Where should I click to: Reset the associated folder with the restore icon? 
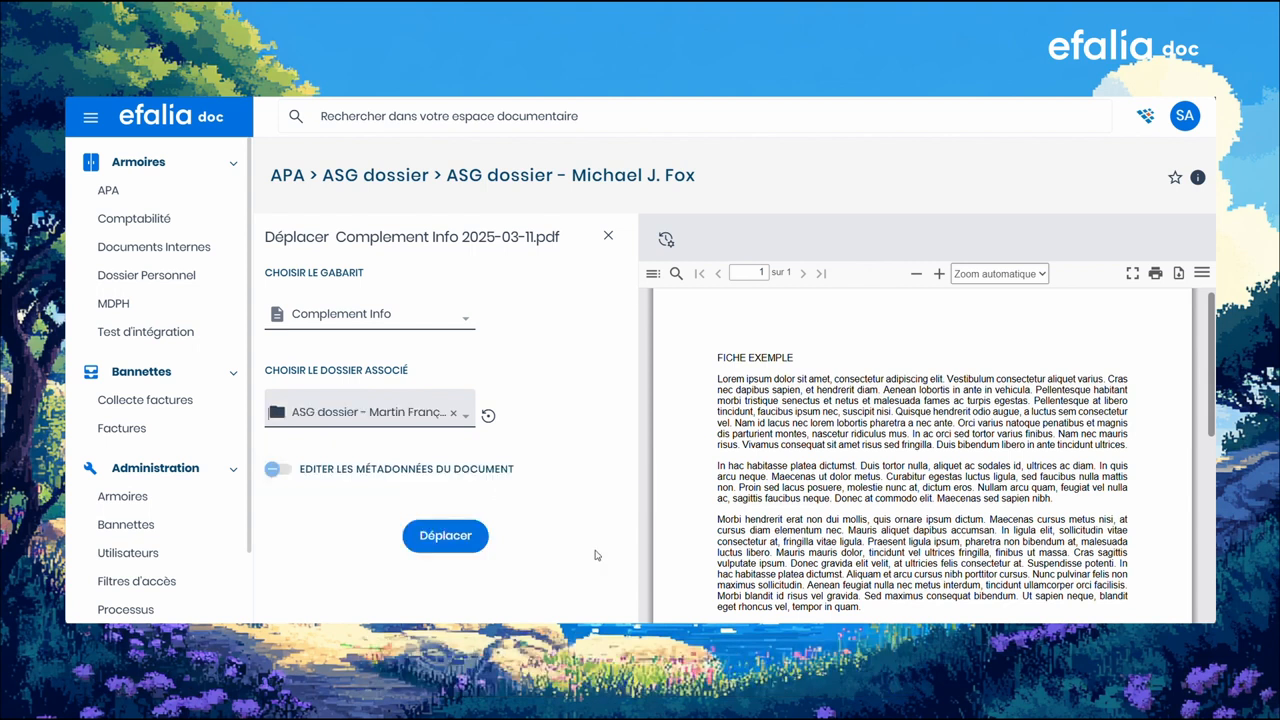(x=488, y=416)
